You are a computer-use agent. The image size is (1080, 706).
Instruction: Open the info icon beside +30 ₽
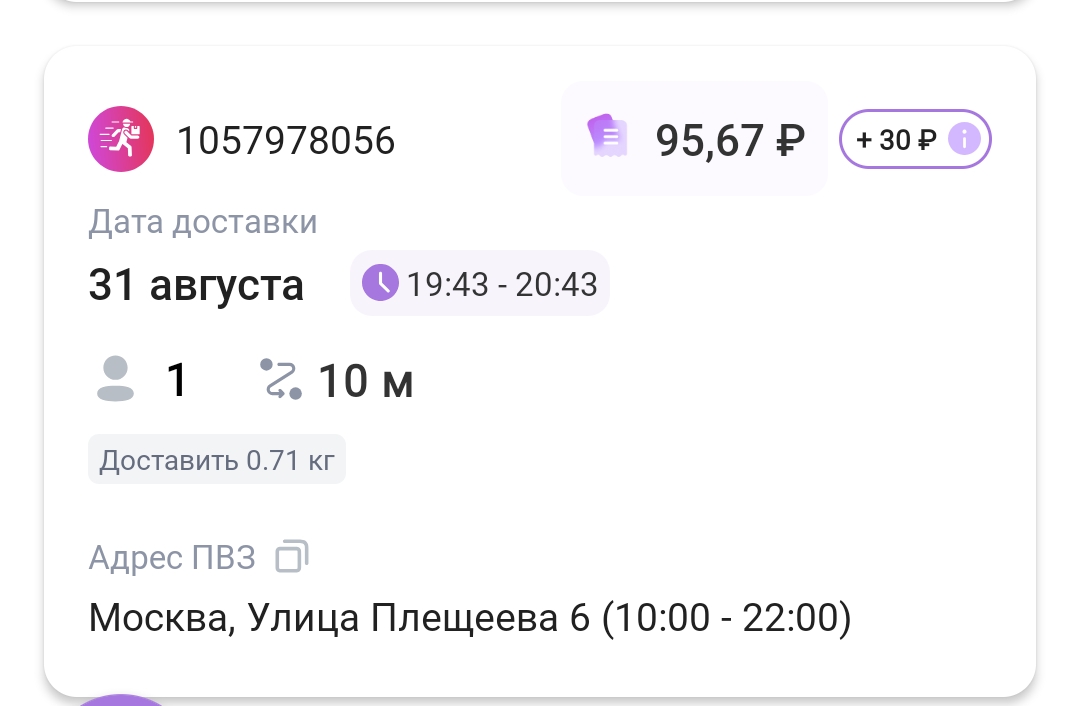click(964, 140)
